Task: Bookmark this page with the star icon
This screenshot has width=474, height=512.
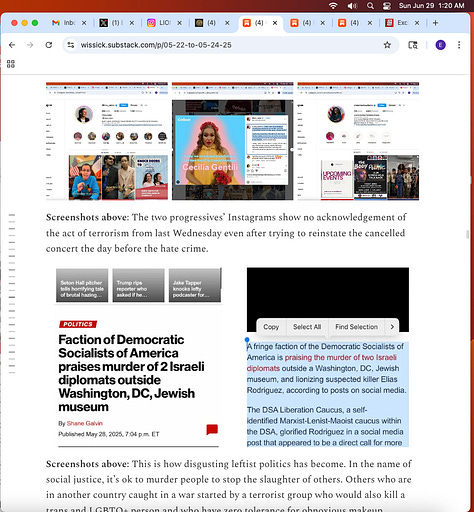Action: (387, 45)
